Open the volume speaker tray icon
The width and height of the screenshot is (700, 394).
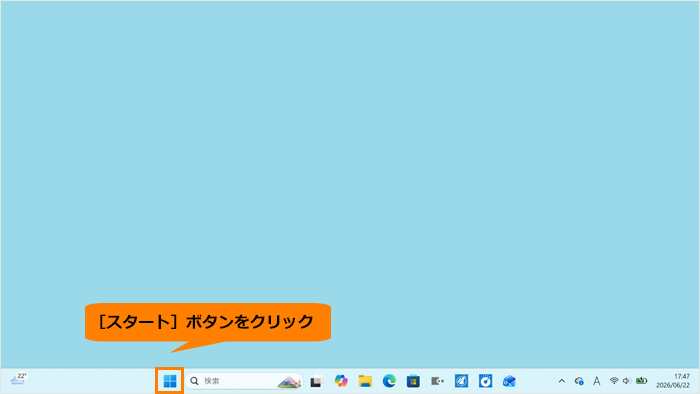(627, 381)
